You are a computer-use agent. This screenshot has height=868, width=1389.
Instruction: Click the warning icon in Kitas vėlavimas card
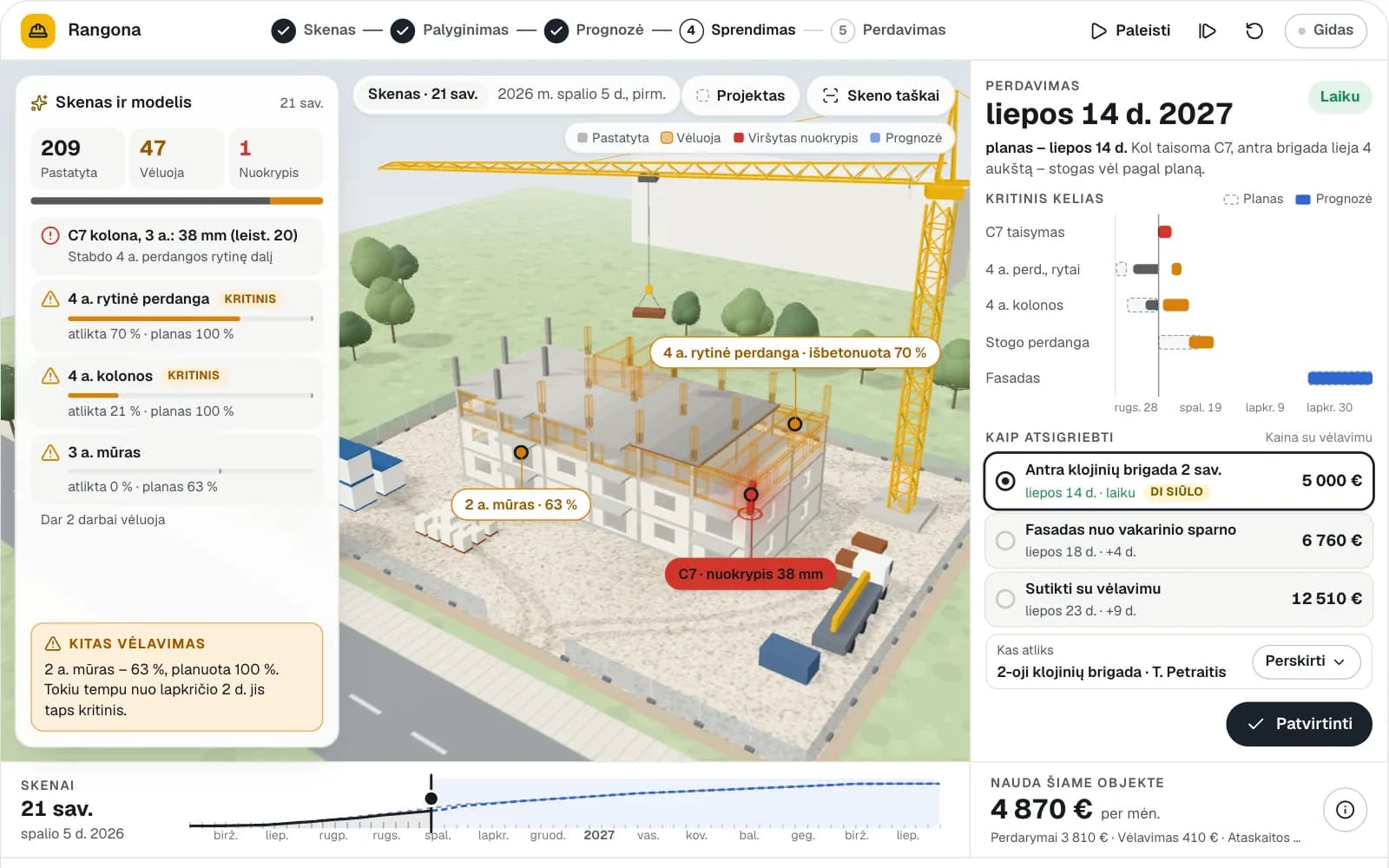(x=52, y=643)
